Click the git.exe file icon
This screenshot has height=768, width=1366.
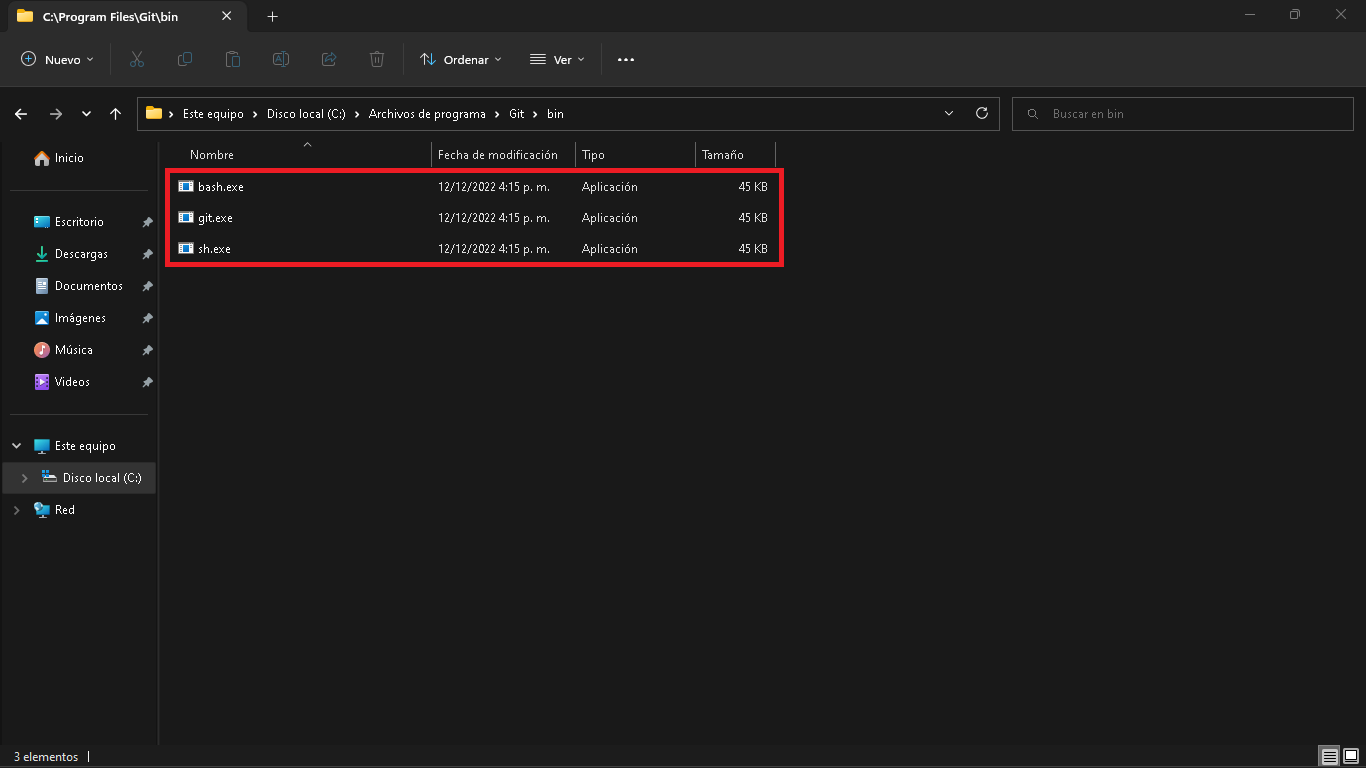186,218
